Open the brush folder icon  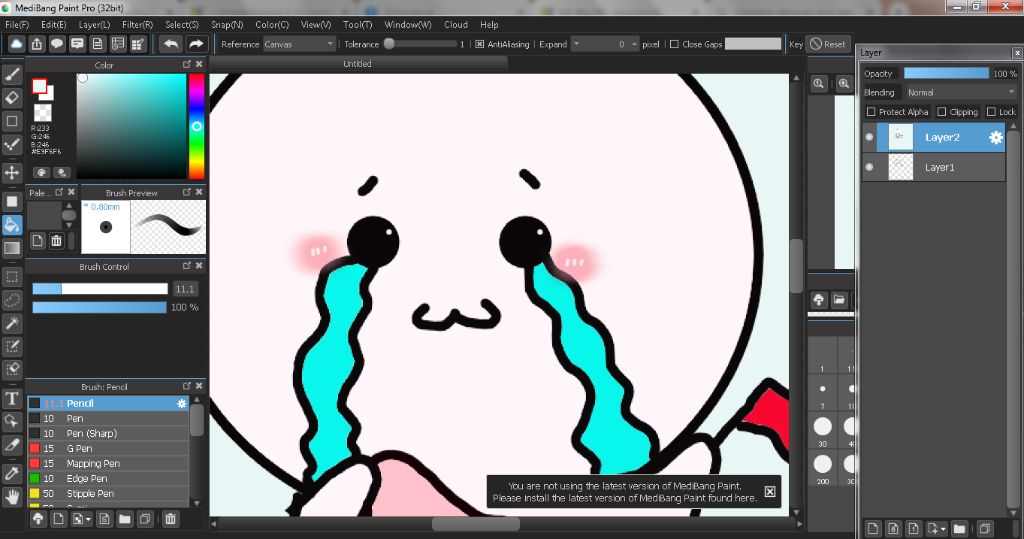[x=124, y=519]
